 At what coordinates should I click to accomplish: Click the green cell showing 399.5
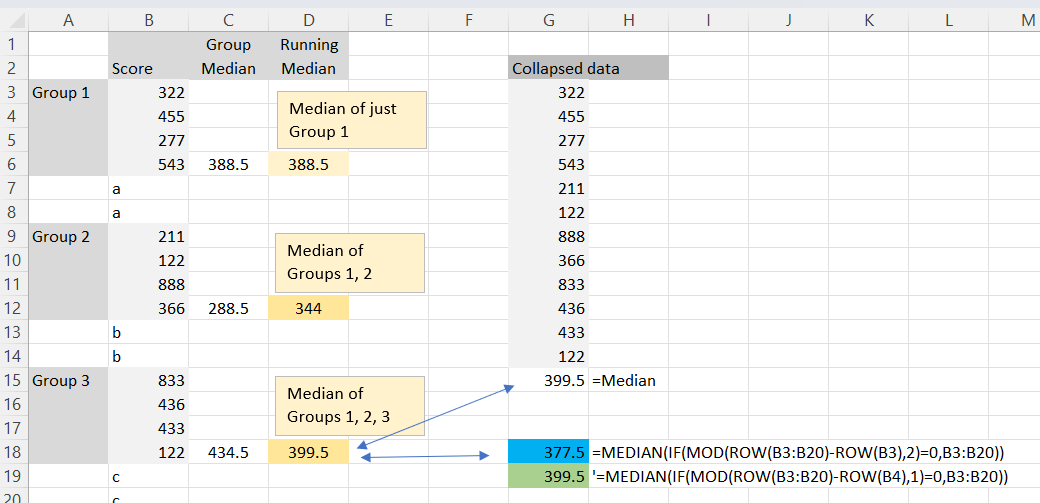click(x=549, y=476)
